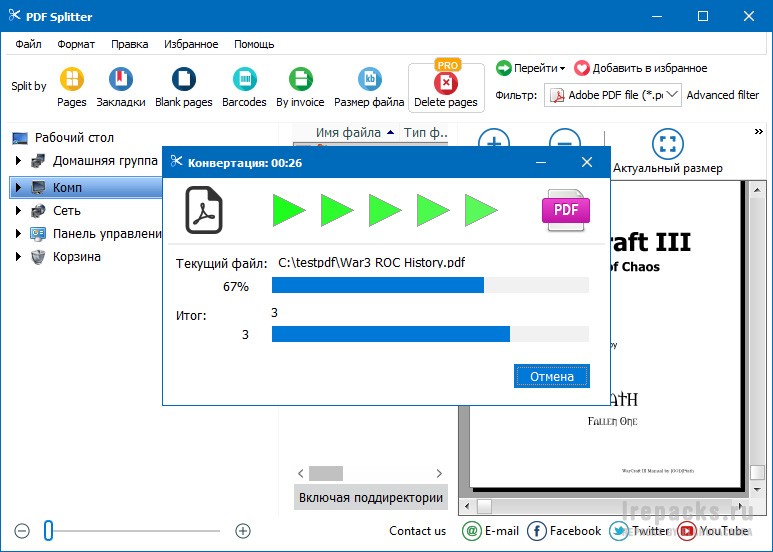The image size is (773, 552).
Task: Click the pink PDF output icon in dialog
Action: (x=565, y=210)
